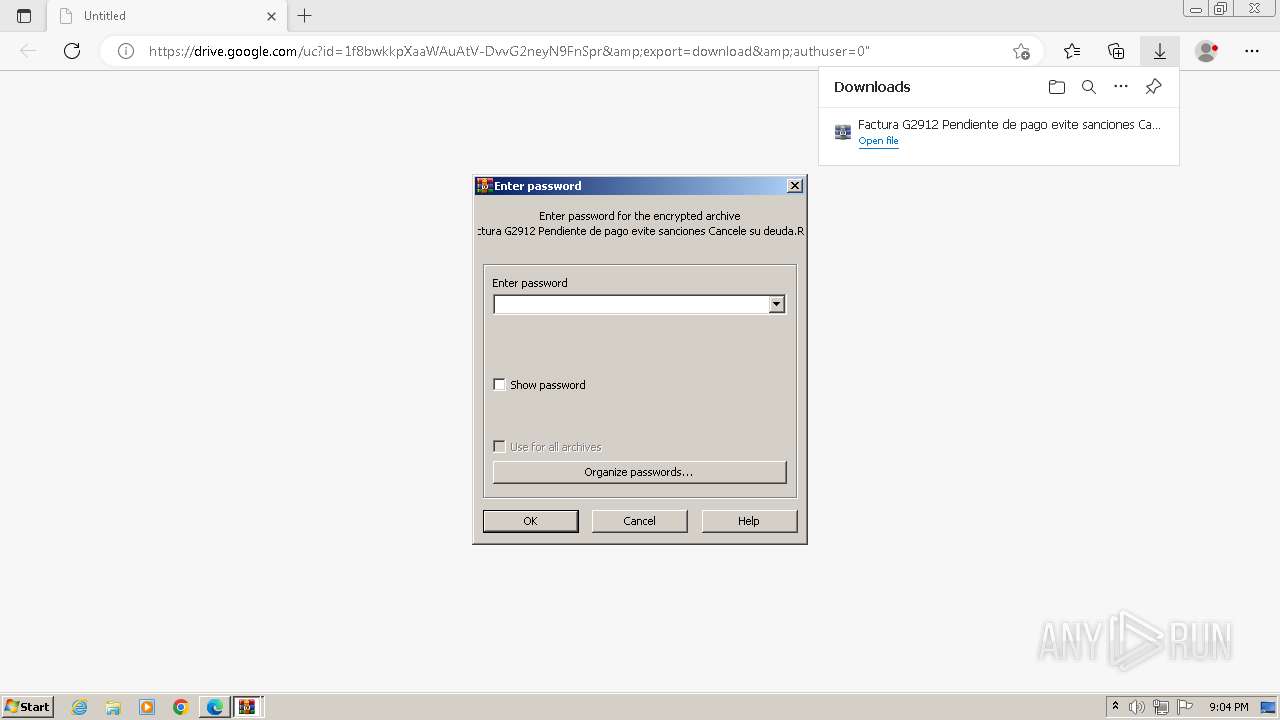Launch Internet Explorer from taskbar

point(79,707)
